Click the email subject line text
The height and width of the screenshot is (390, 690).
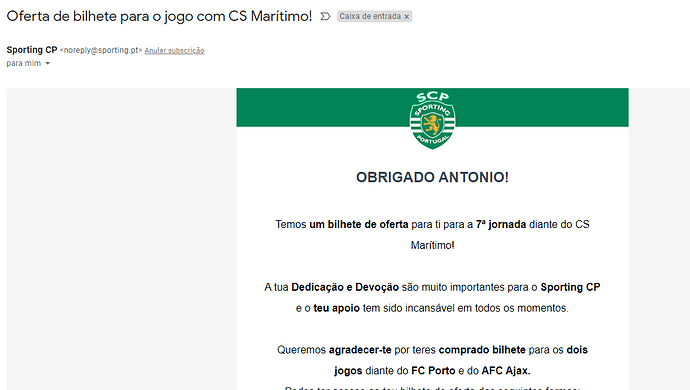pyautogui.click(x=159, y=16)
